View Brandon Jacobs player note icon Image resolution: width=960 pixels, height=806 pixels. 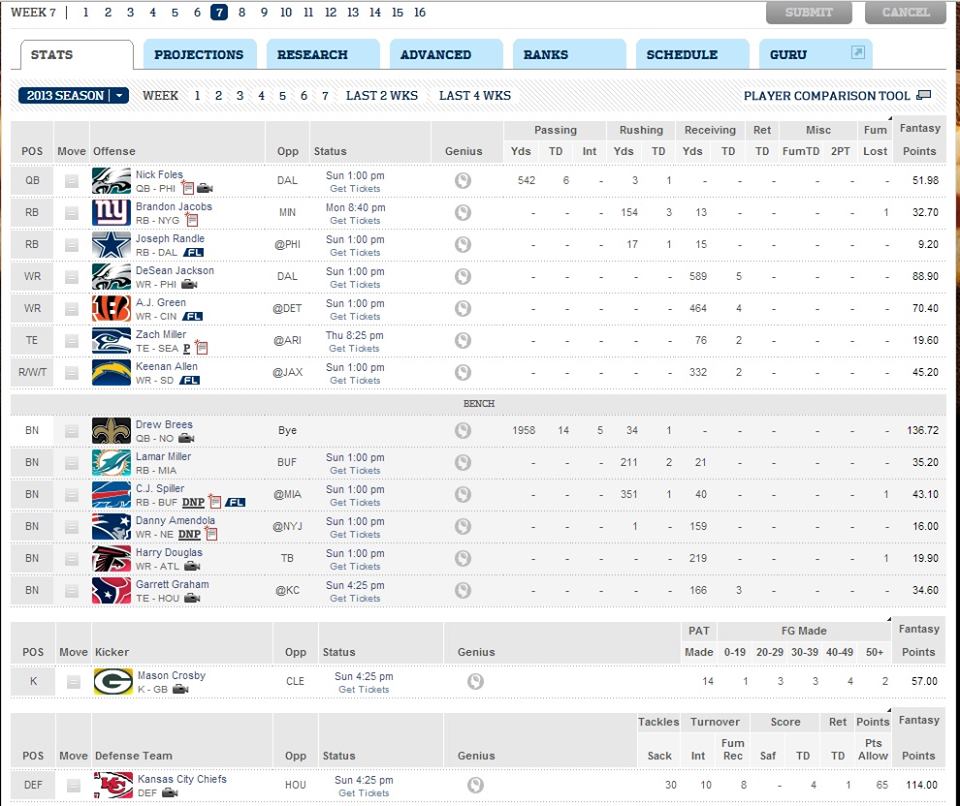[x=192, y=220]
